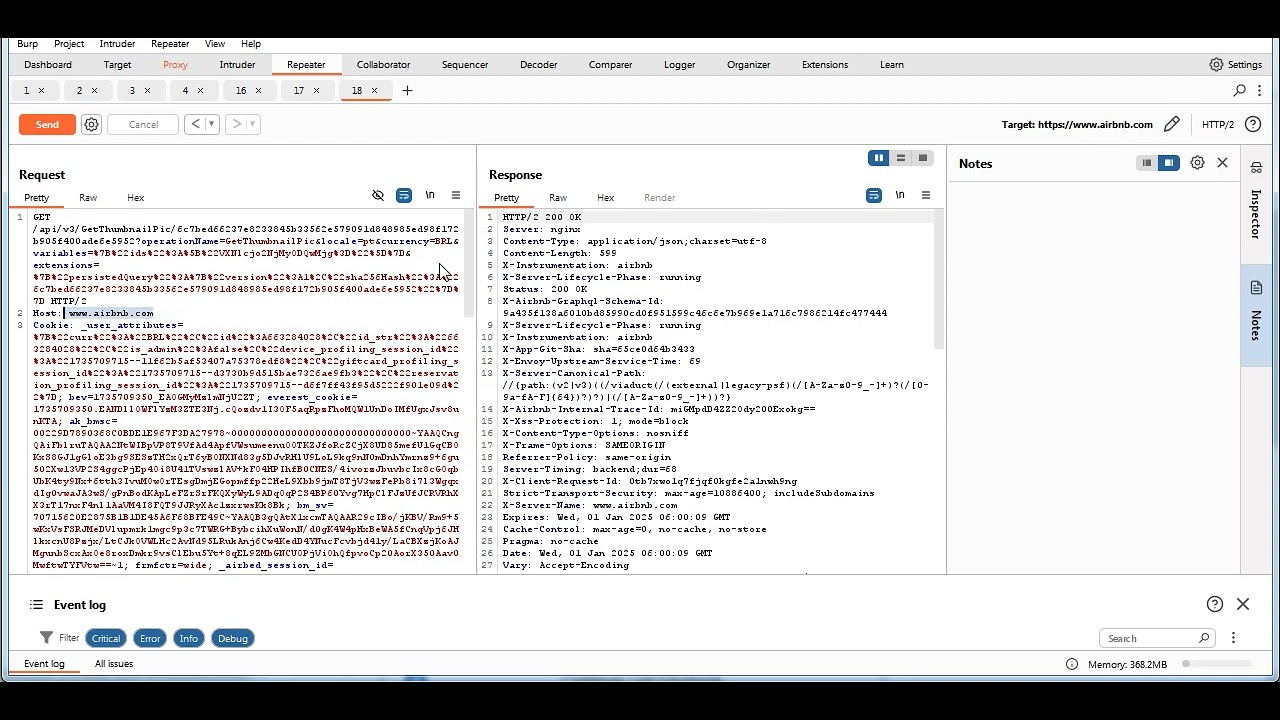This screenshot has height=720, width=1280.
Task: Close repeater tab 18
Action: [x=374, y=90]
